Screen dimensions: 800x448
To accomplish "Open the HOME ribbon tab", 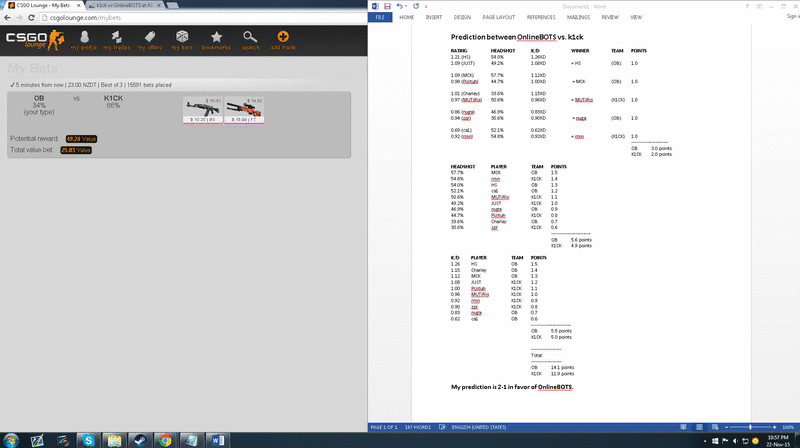I will [x=407, y=17].
